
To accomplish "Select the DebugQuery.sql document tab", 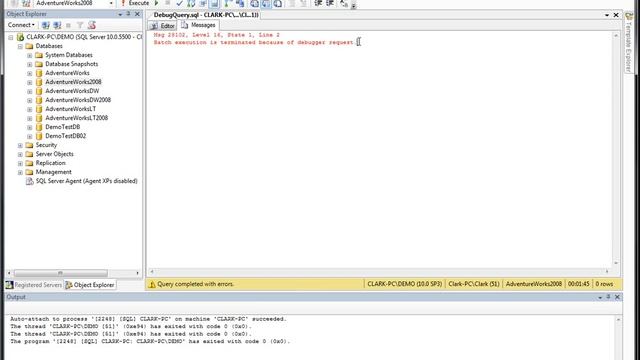I will coord(206,15).
